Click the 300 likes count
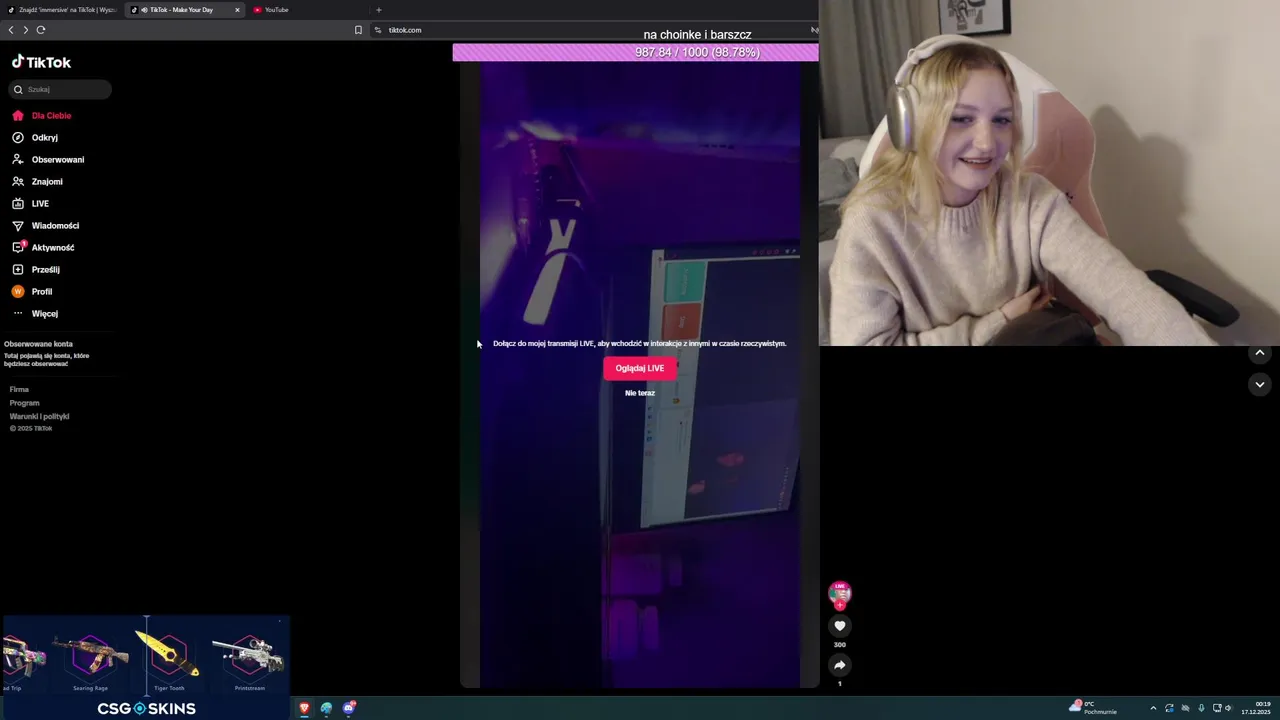The height and width of the screenshot is (720, 1280). (840, 645)
